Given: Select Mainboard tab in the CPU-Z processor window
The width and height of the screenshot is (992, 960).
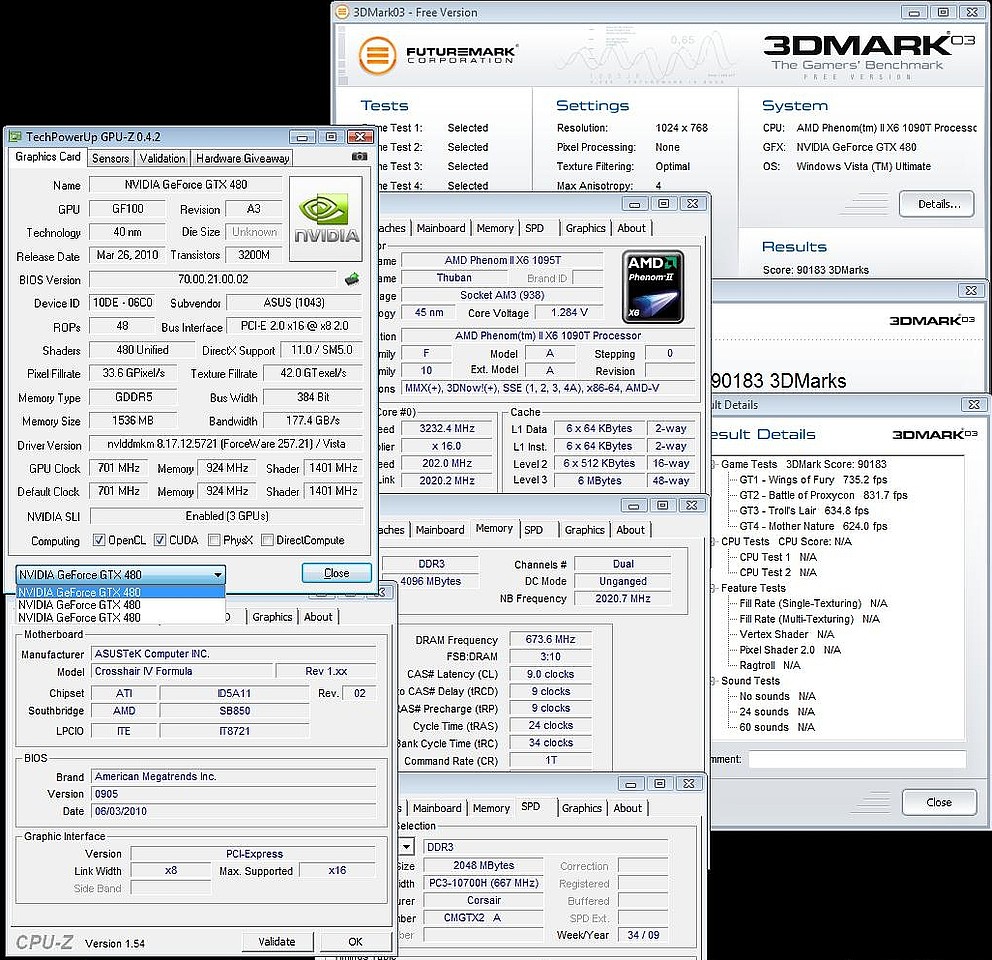Looking at the screenshot, I should (441, 228).
